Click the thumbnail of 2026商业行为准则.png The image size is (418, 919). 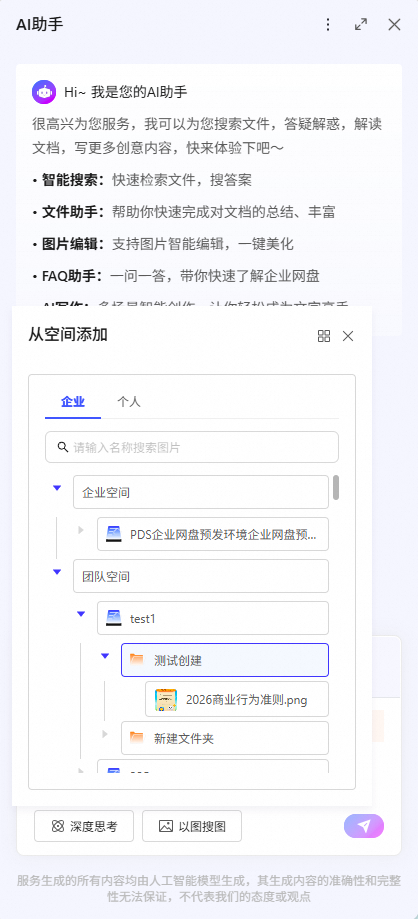tap(166, 700)
